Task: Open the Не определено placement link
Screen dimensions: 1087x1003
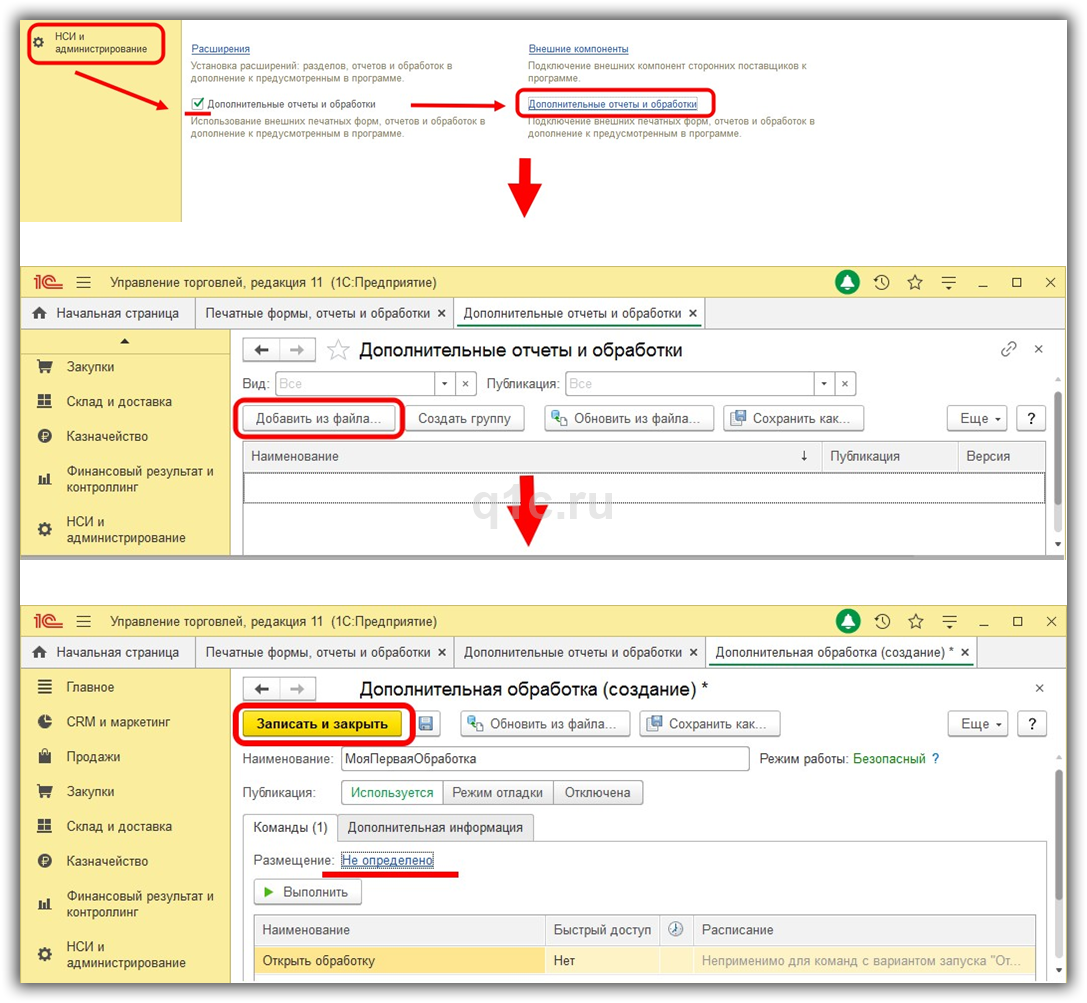Action: point(388,860)
